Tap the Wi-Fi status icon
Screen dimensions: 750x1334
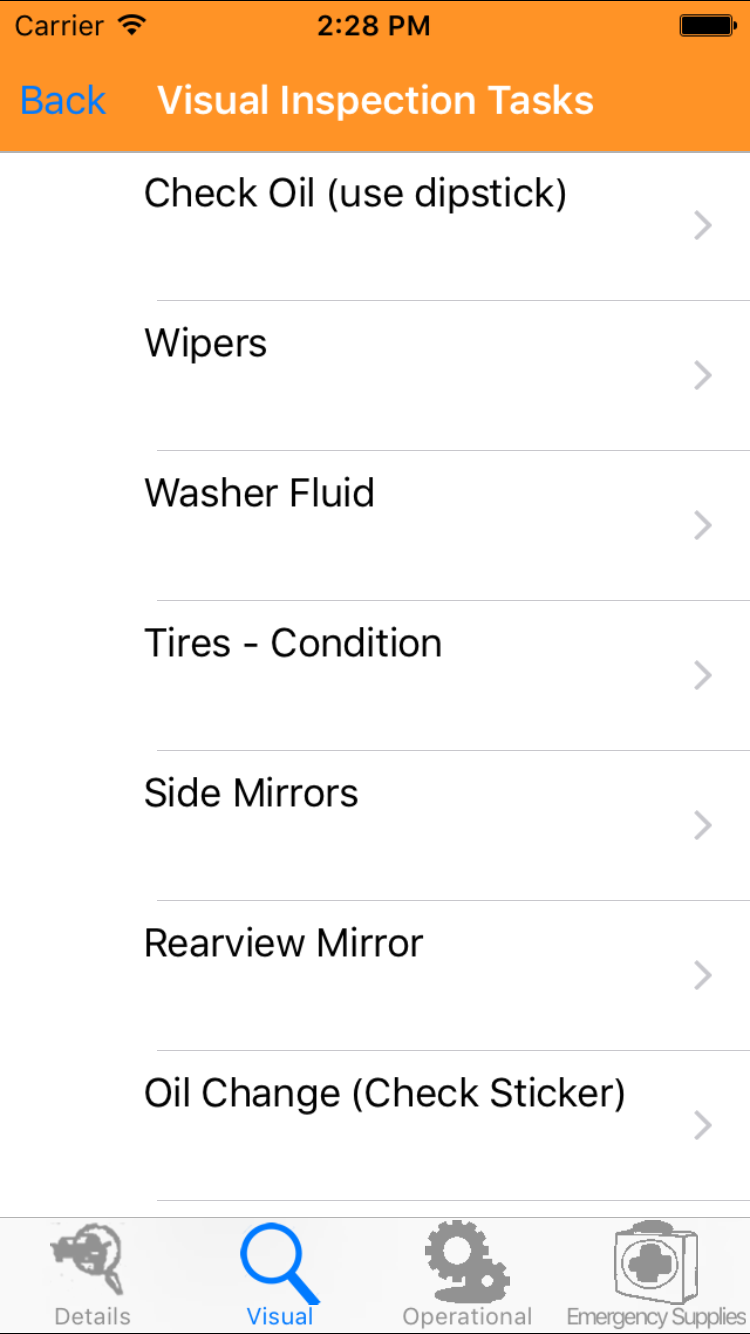pyautogui.click(x=131, y=26)
